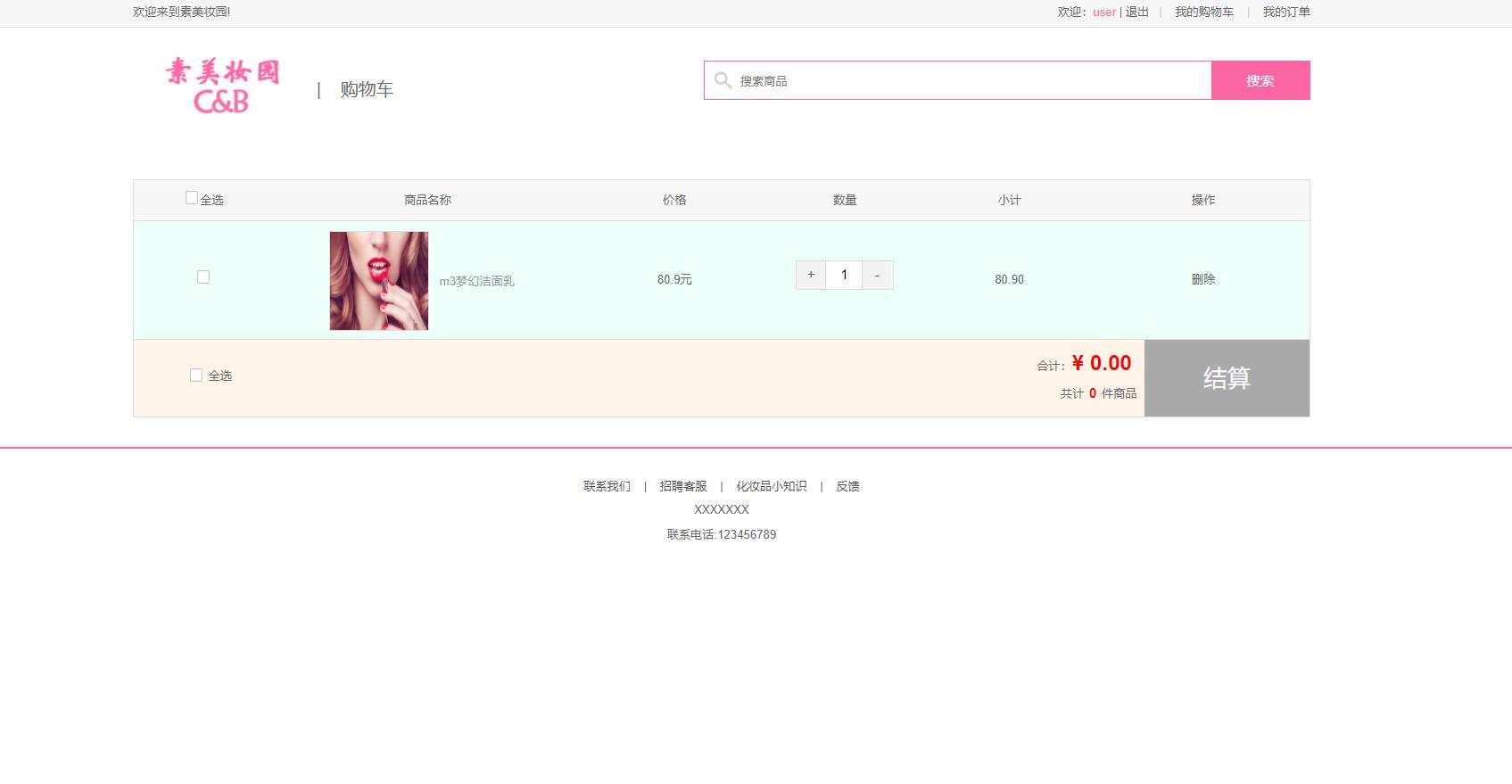Open the user account link
This screenshot has height=784, width=1512.
click(1104, 12)
